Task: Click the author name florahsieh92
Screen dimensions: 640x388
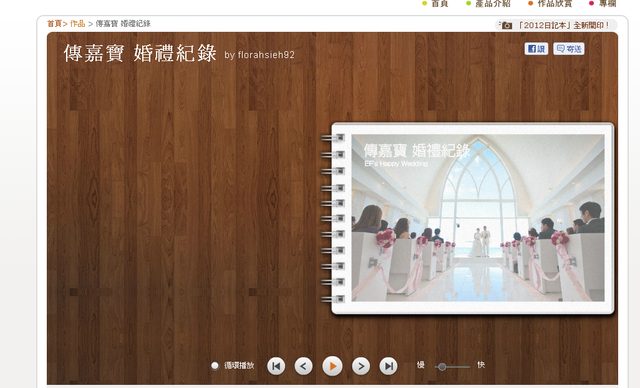Action: 266,55
